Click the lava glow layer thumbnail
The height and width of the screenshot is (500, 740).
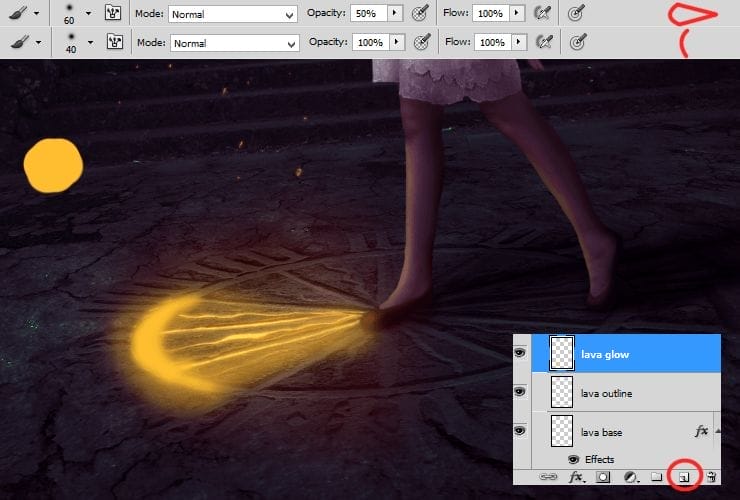[x=562, y=353]
